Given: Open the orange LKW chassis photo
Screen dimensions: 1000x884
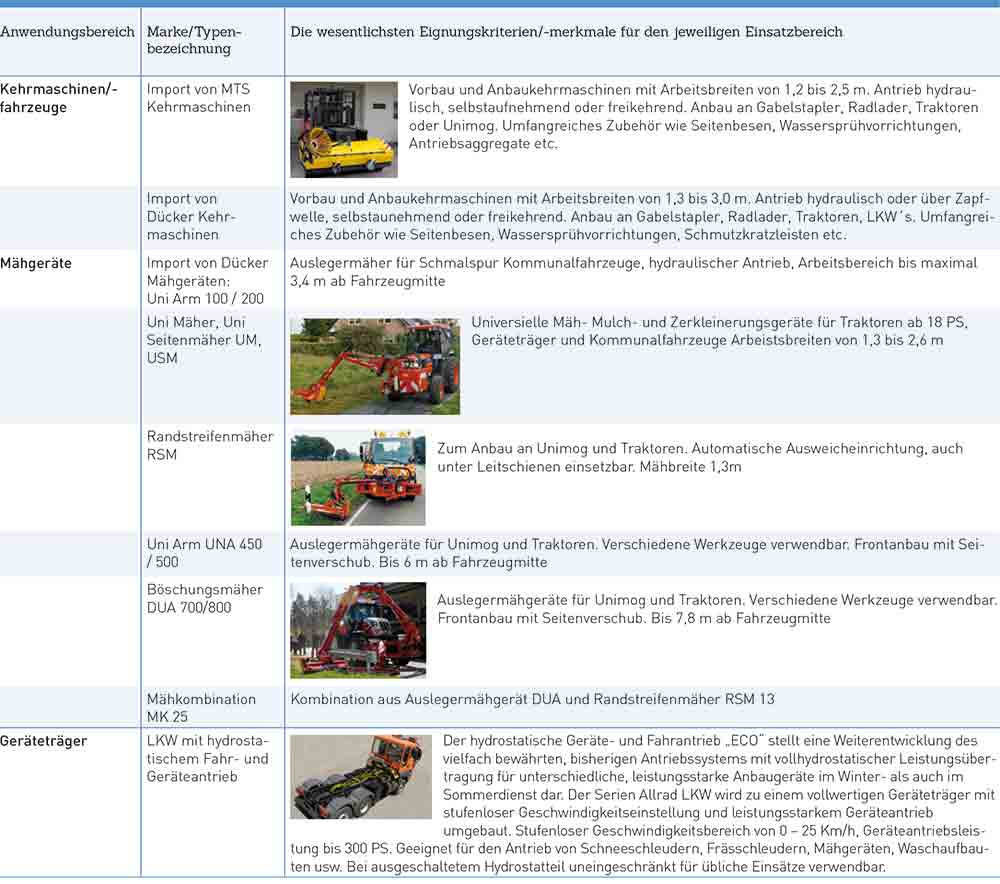Looking at the screenshot, I should pyautogui.click(x=361, y=777).
